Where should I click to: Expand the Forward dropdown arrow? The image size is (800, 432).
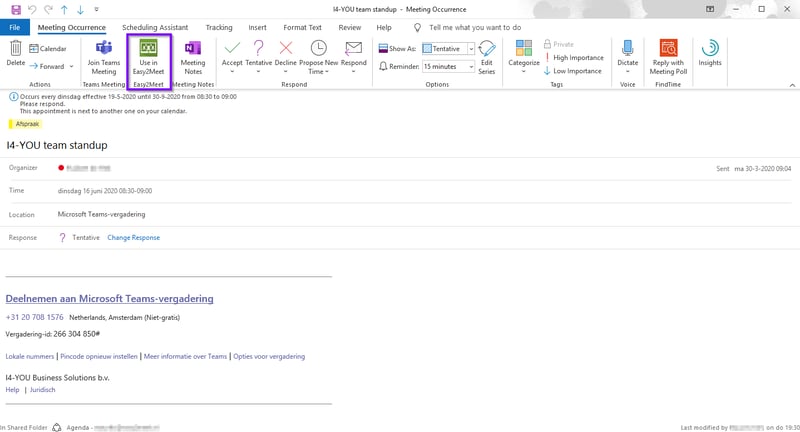(x=71, y=66)
